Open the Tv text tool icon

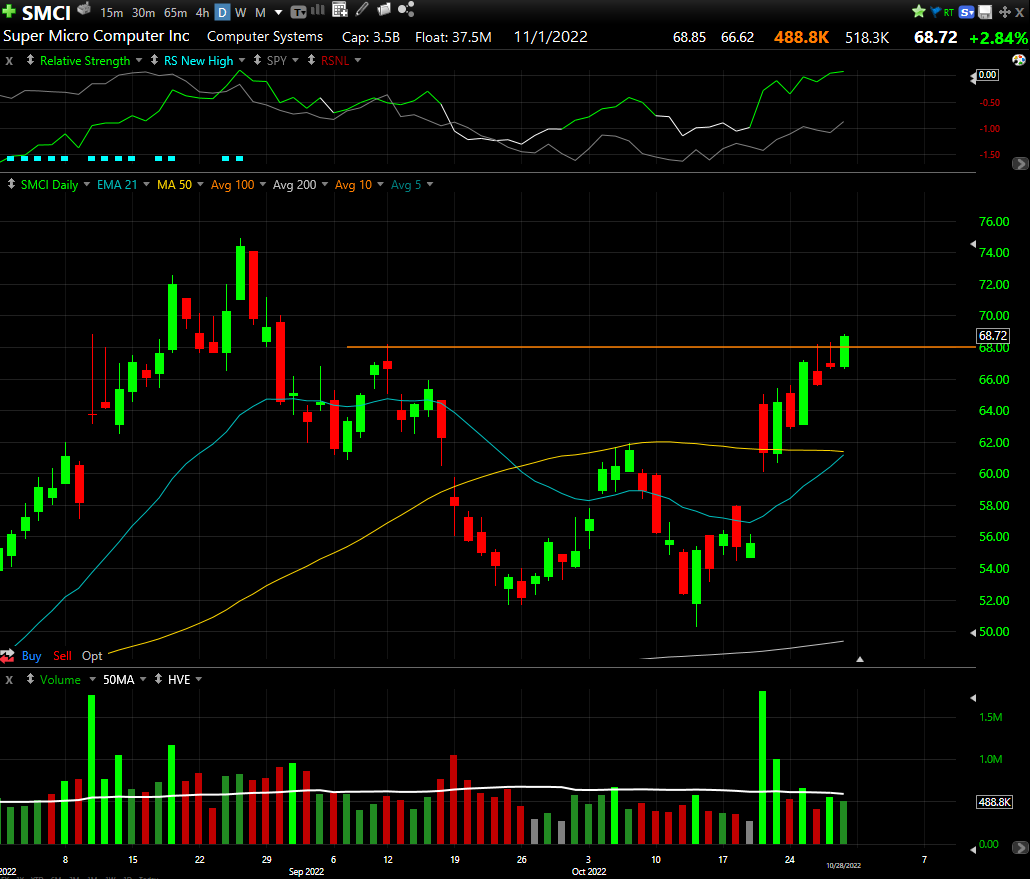pos(298,12)
